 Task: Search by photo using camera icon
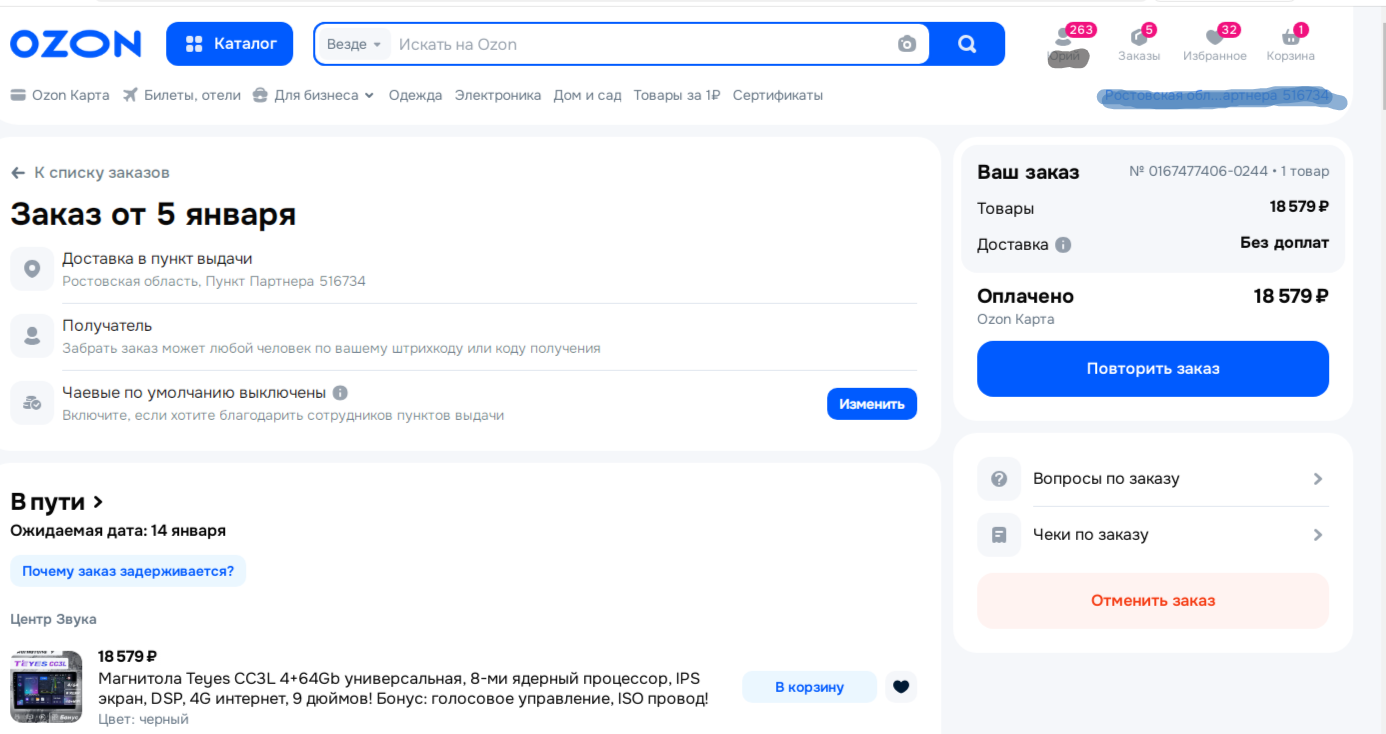pos(907,44)
